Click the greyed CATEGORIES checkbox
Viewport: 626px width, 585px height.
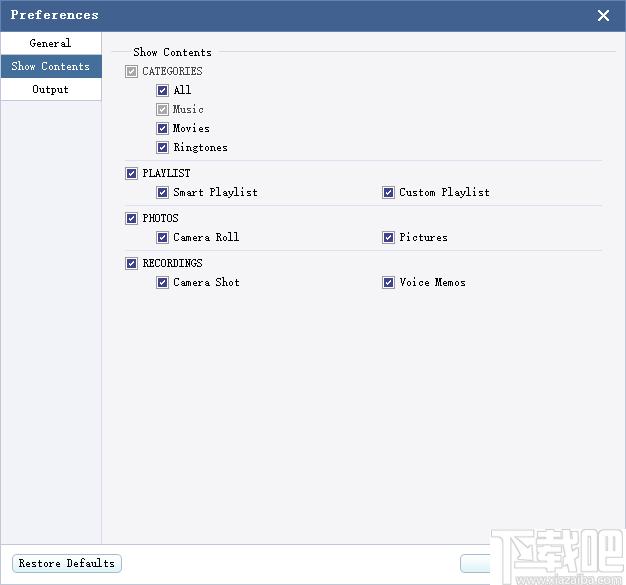tap(131, 72)
